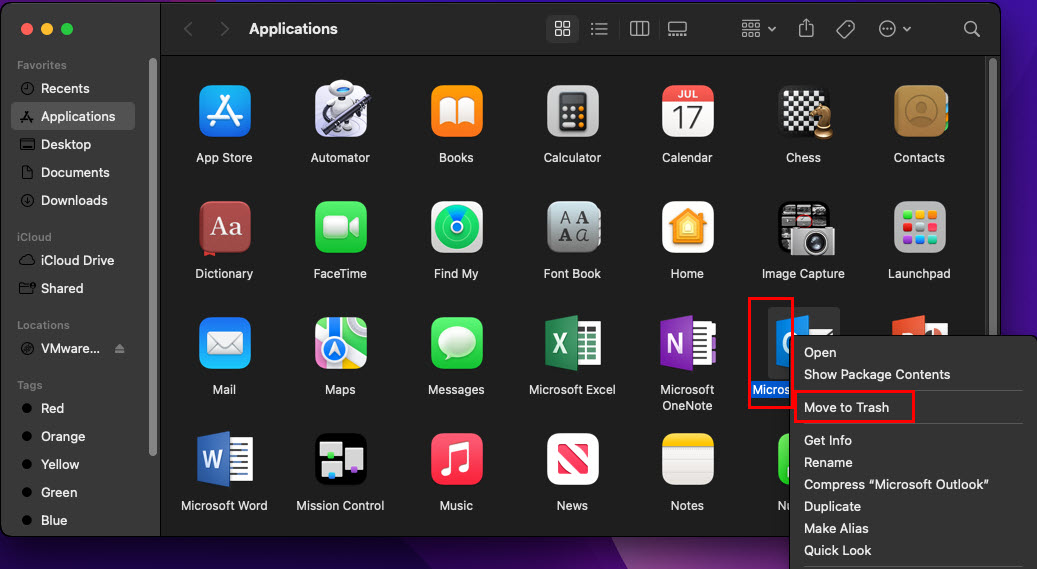Select the Microsoft Excel icon

coord(572,343)
